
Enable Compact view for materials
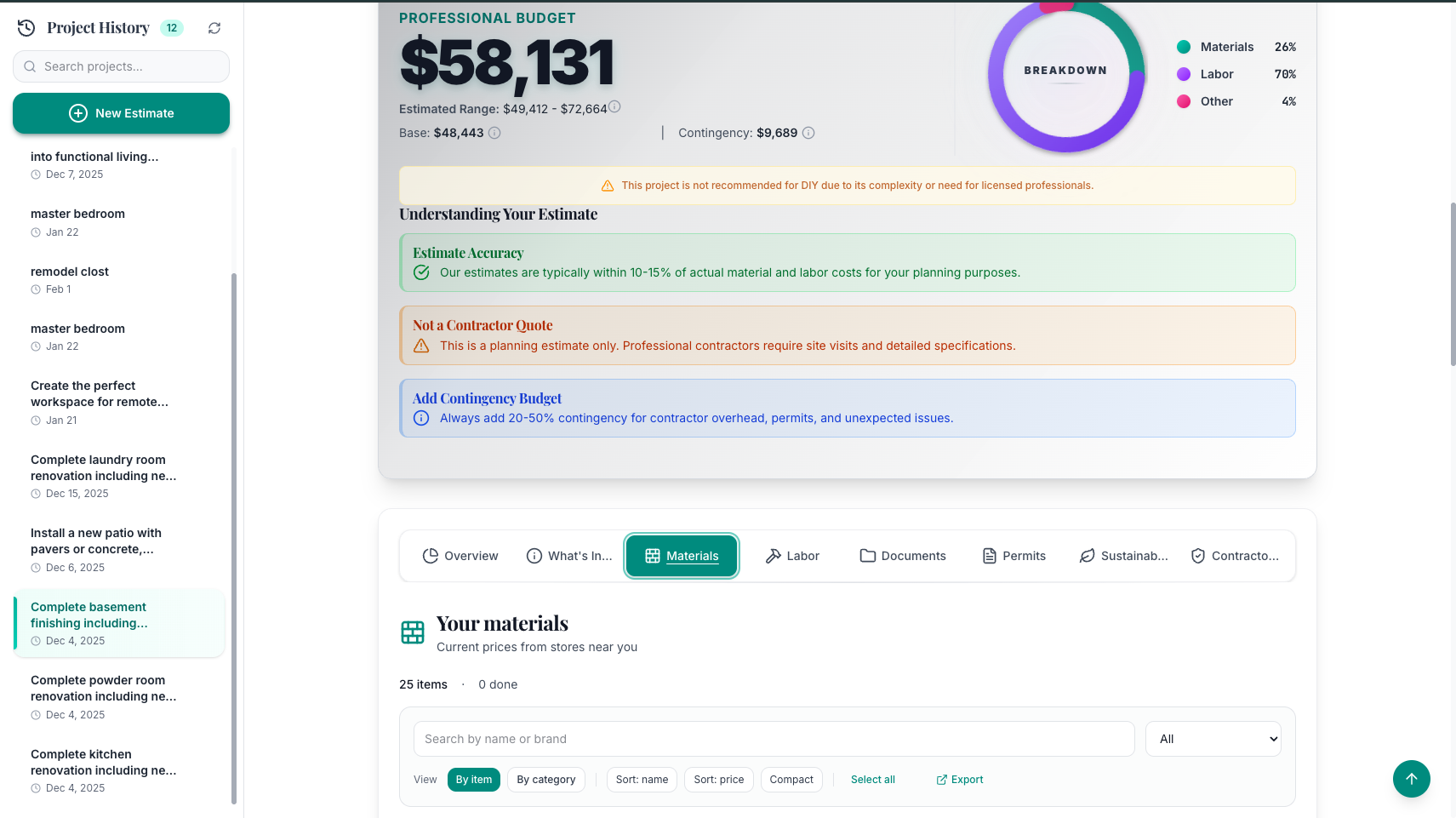click(x=791, y=780)
